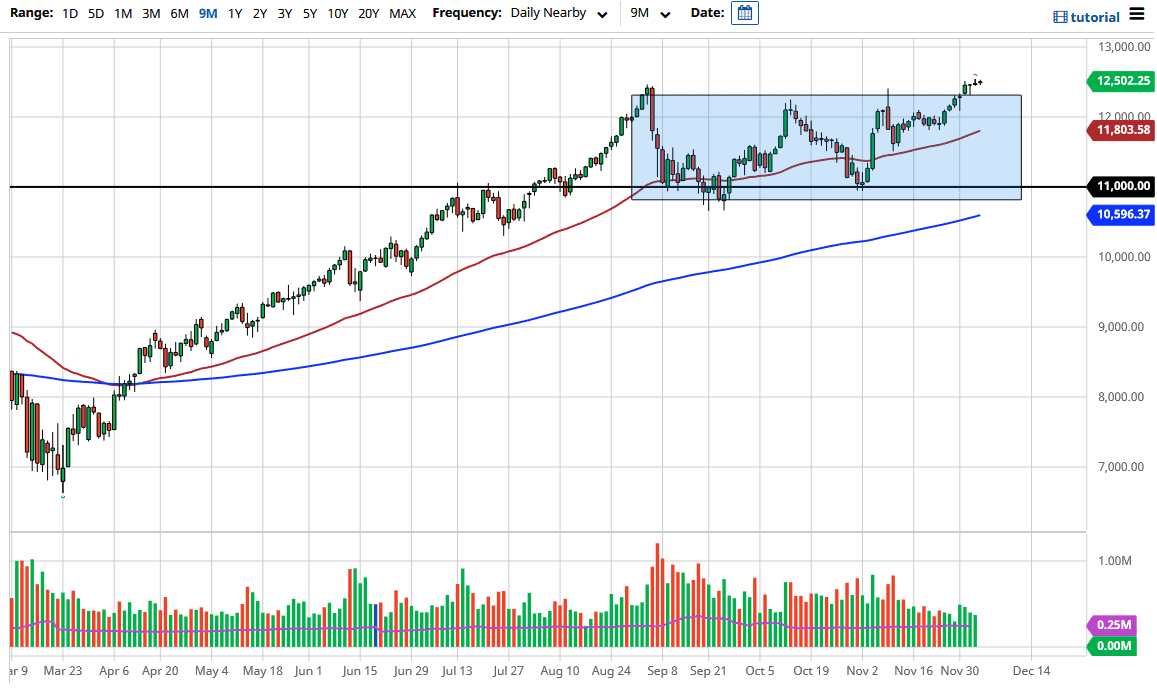Click the blue 10,596.37 price label

(x=1119, y=215)
